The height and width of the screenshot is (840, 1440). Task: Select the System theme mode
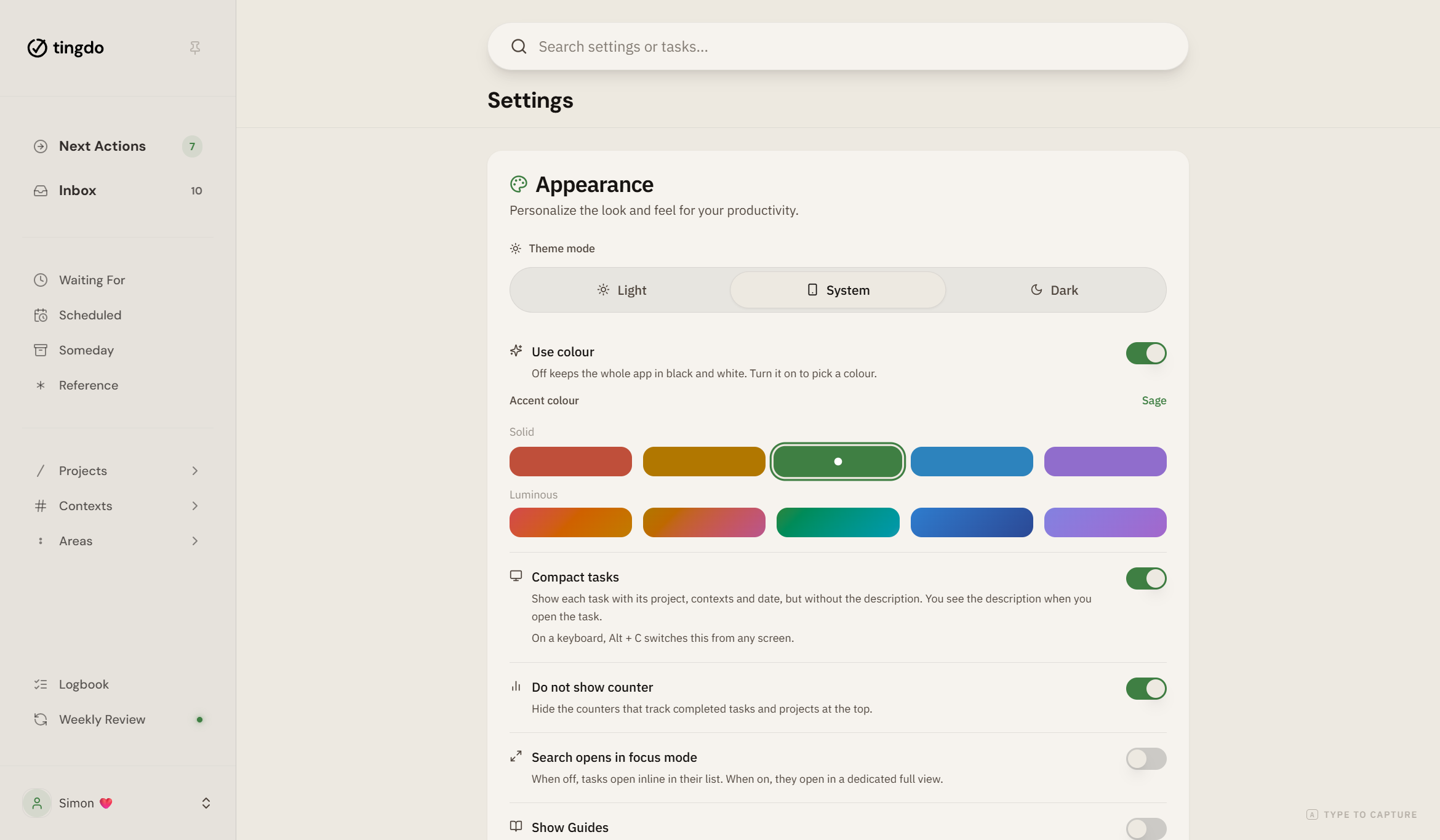click(838, 290)
